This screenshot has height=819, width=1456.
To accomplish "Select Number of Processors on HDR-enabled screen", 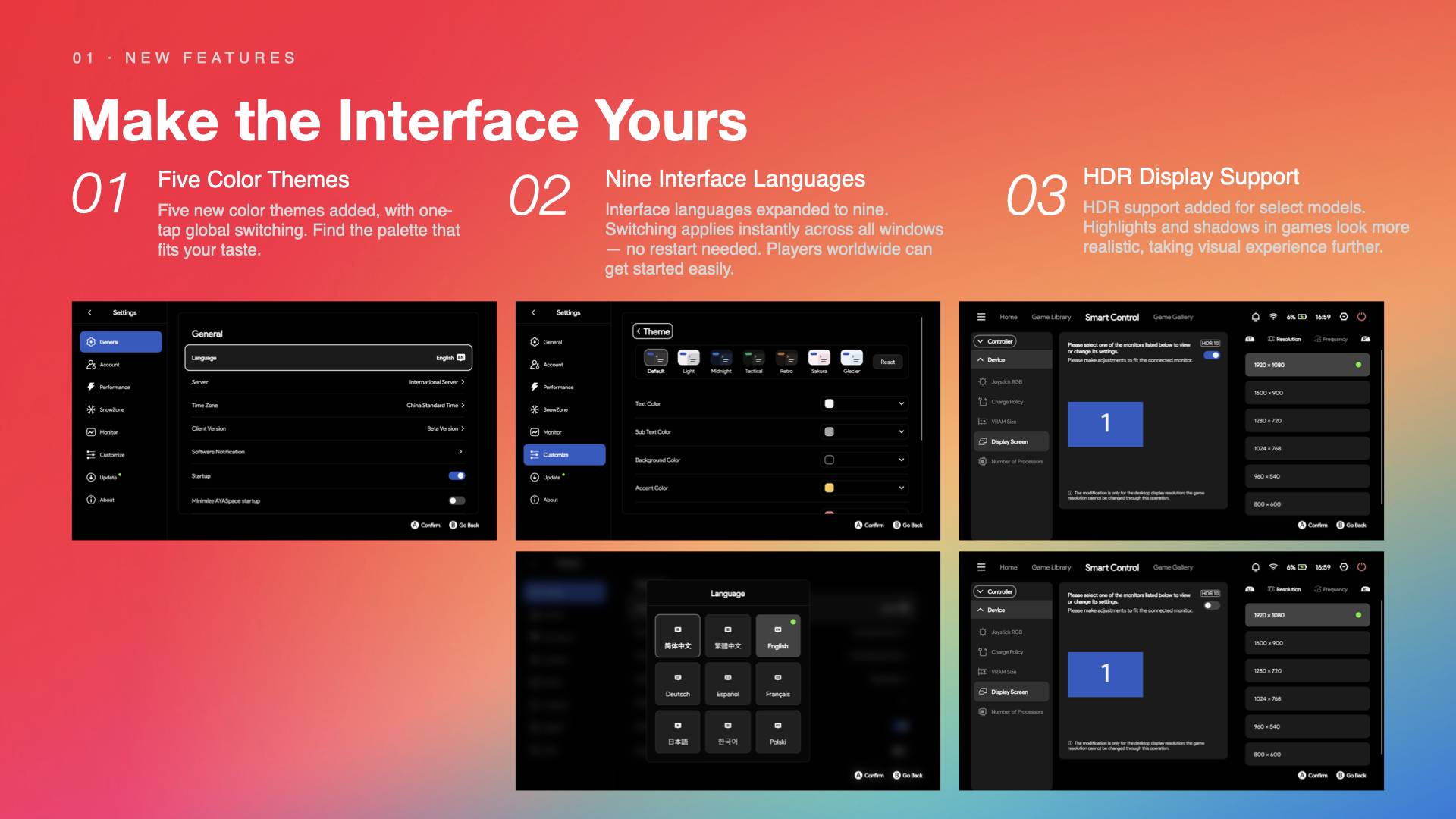I will [x=1011, y=462].
